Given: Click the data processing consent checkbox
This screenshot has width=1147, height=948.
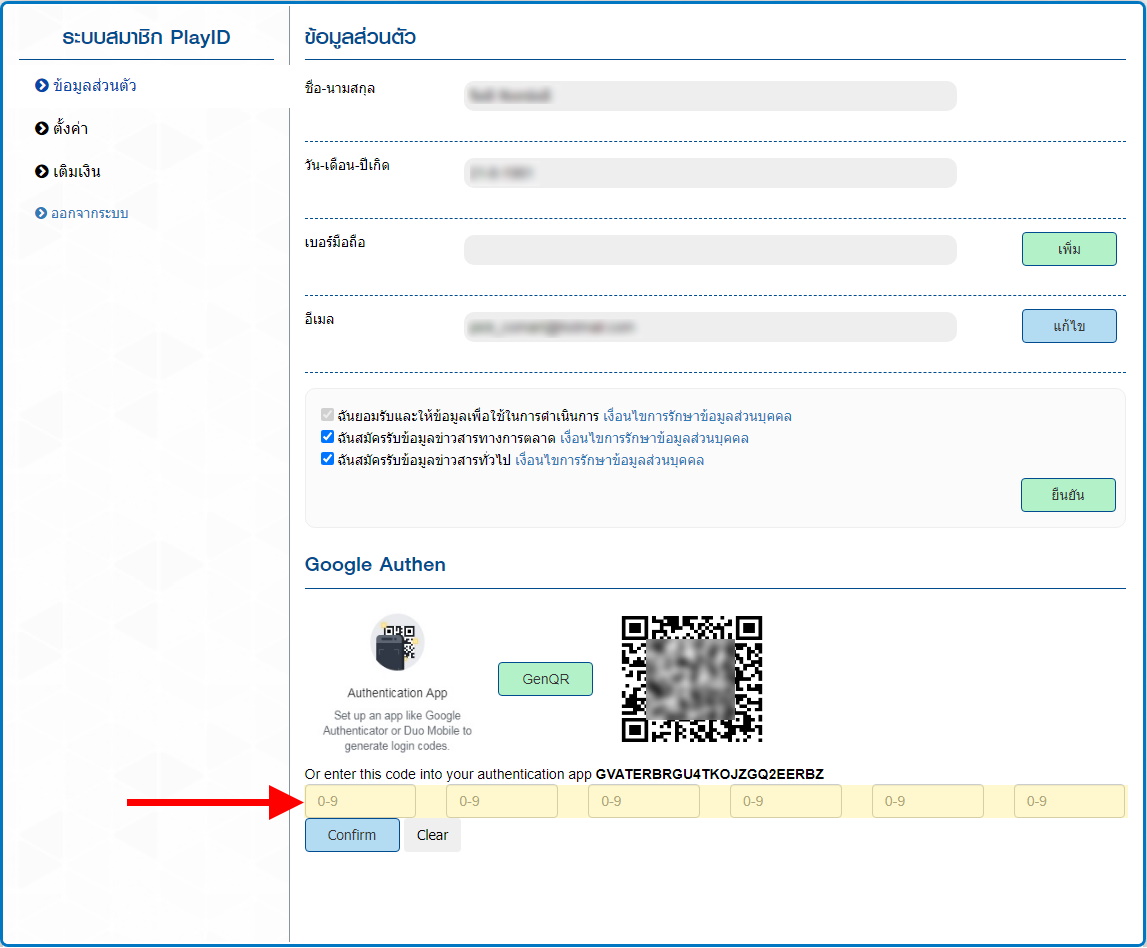Looking at the screenshot, I should [327, 415].
